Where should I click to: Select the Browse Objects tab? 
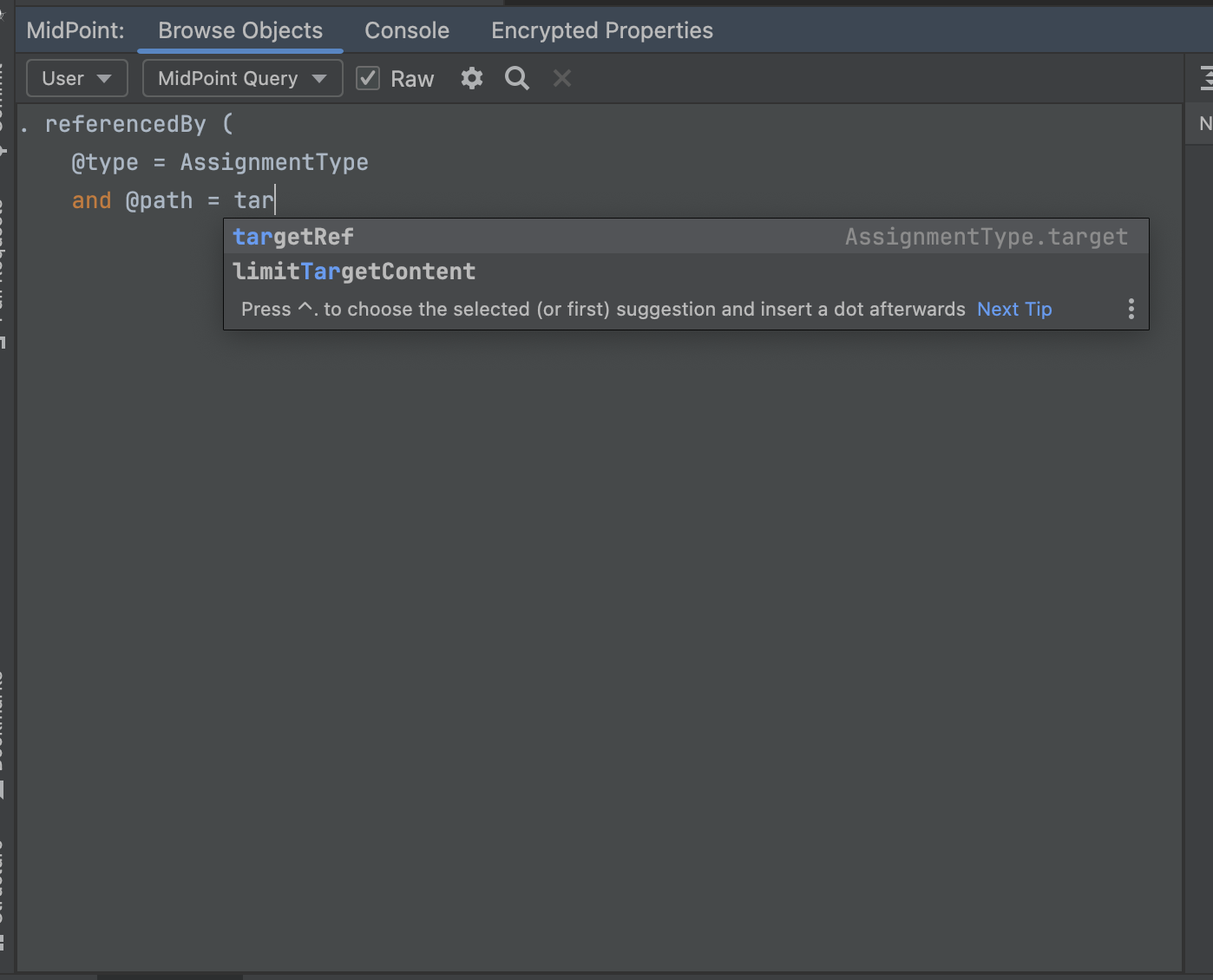click(239, 30)
